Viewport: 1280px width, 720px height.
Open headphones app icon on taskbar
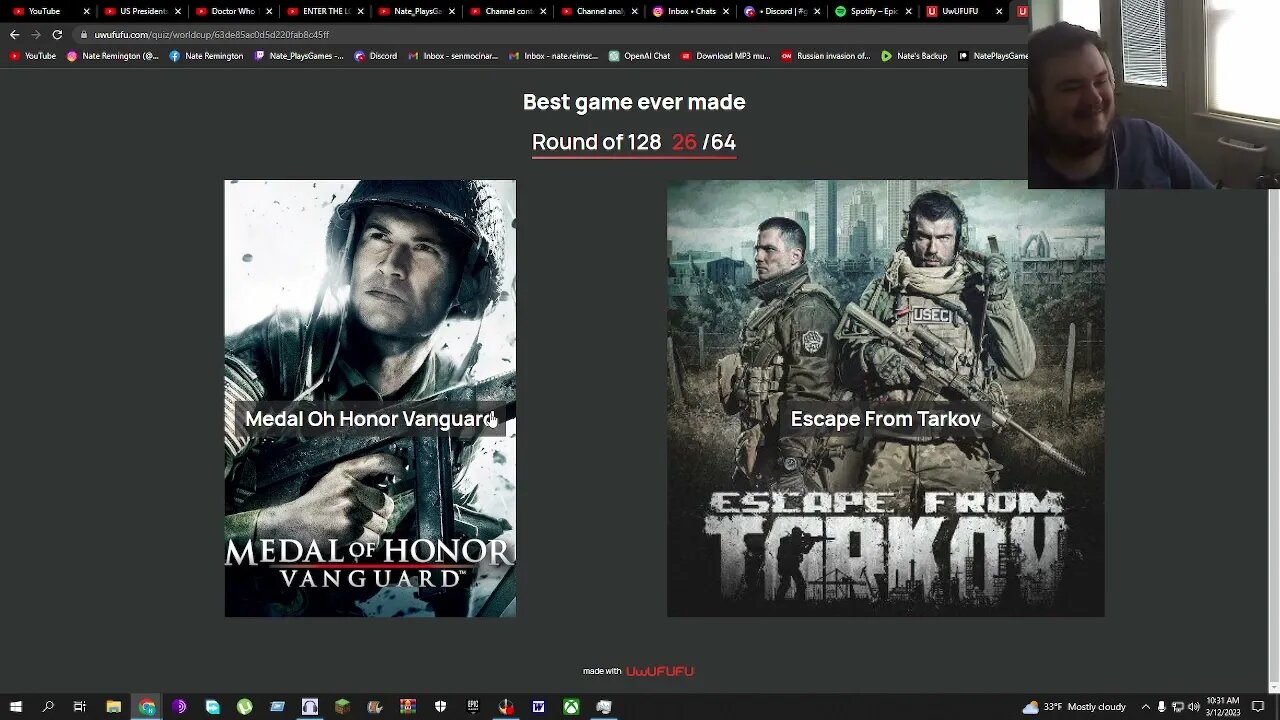310,707
